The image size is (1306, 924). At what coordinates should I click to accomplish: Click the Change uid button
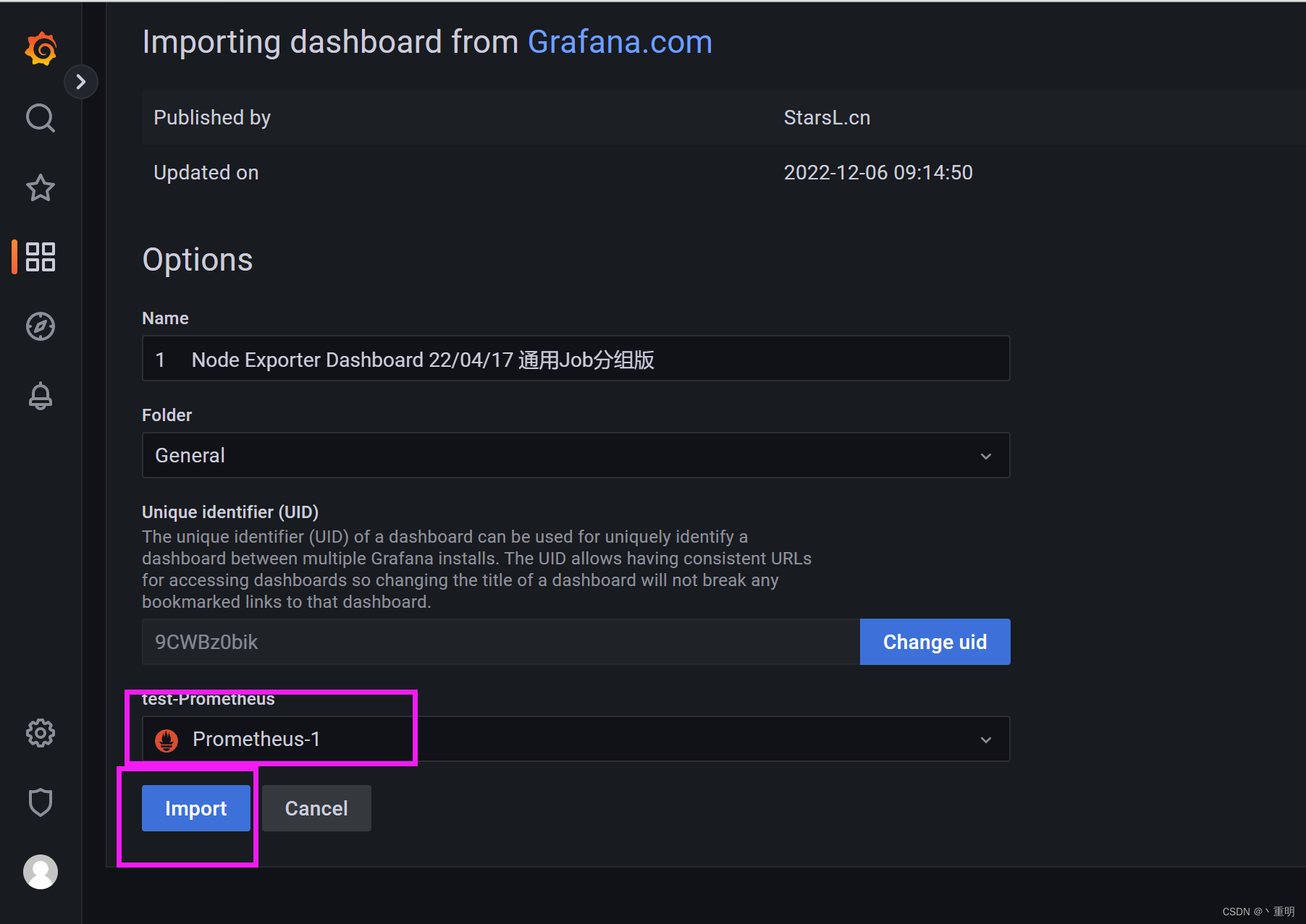[935, 642]
